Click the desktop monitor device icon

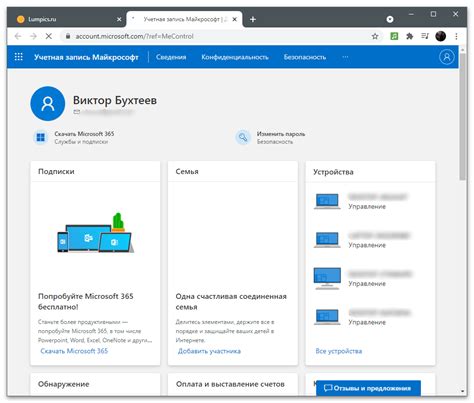[x=327, y=278]
